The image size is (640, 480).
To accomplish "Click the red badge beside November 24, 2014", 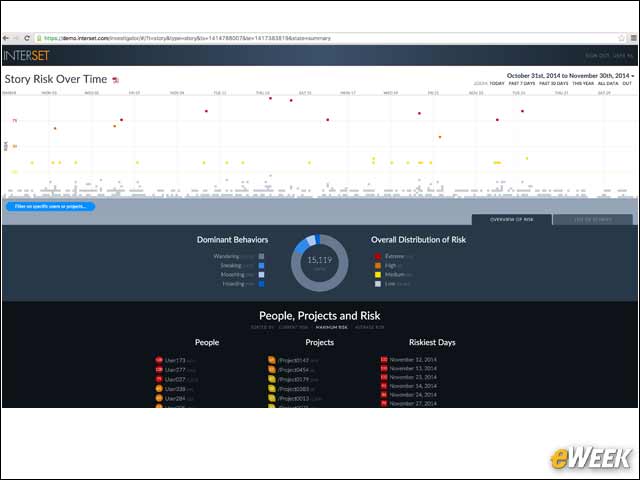I will coord(384,395).
